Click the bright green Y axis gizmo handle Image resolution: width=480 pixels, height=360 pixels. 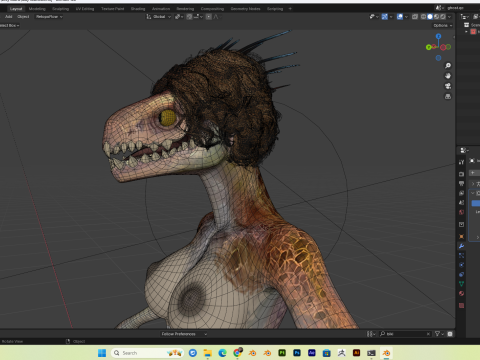pyautogui.click(x=428, y=47)
